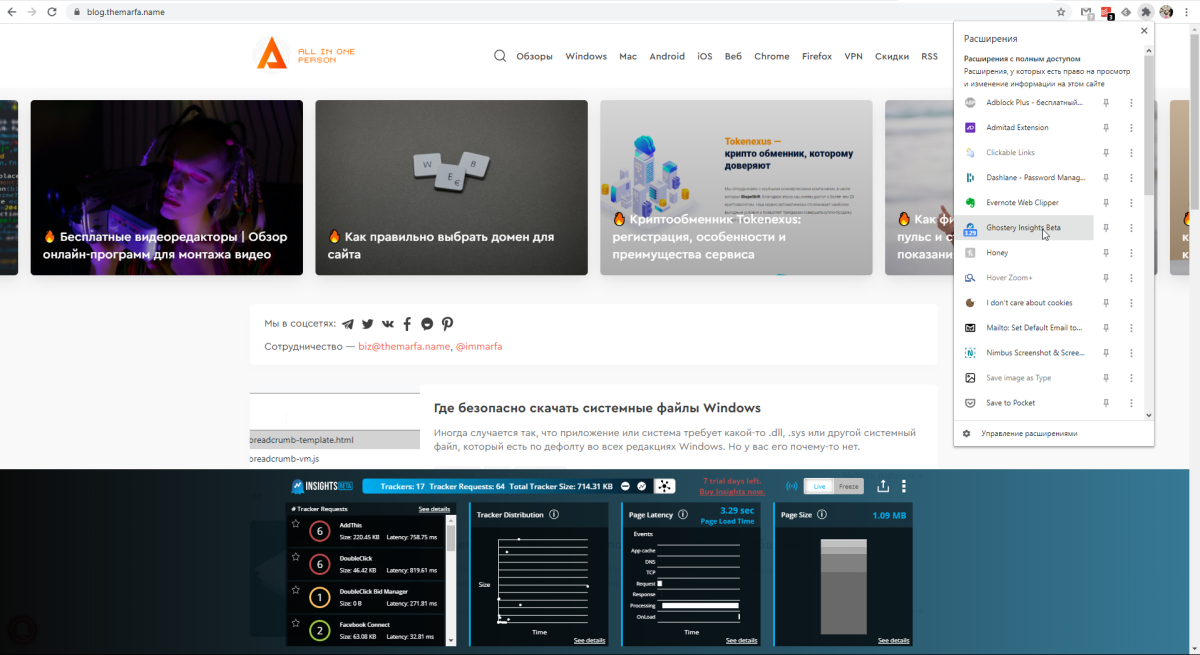Open the Admitad Extension entry
The width and height of the screenshot is (1200, 655).
1025,128
